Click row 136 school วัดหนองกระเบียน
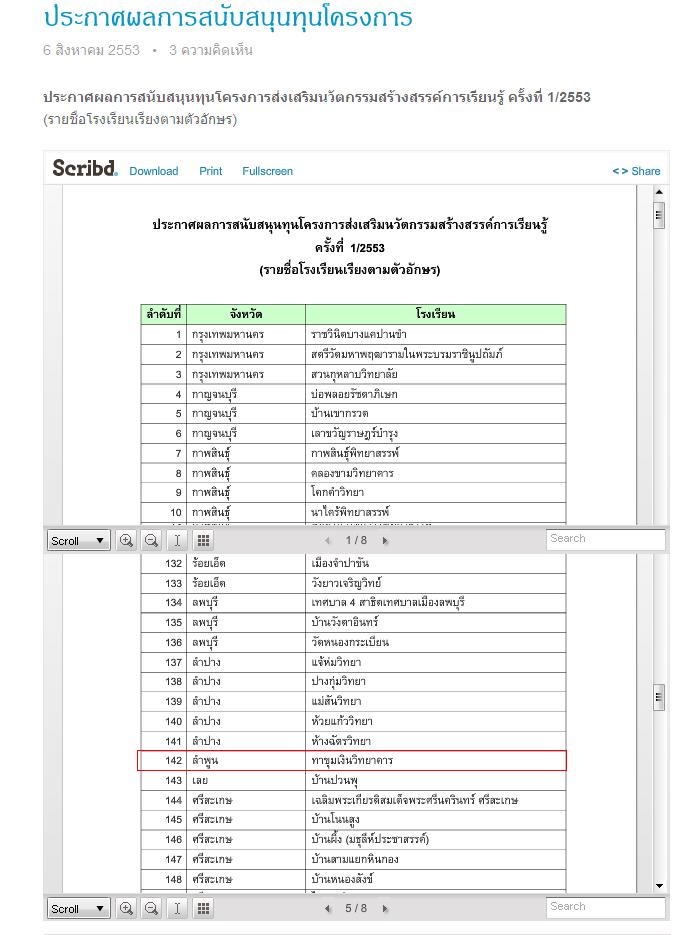This screenshot has width=674, height=935. coord(350,642)
